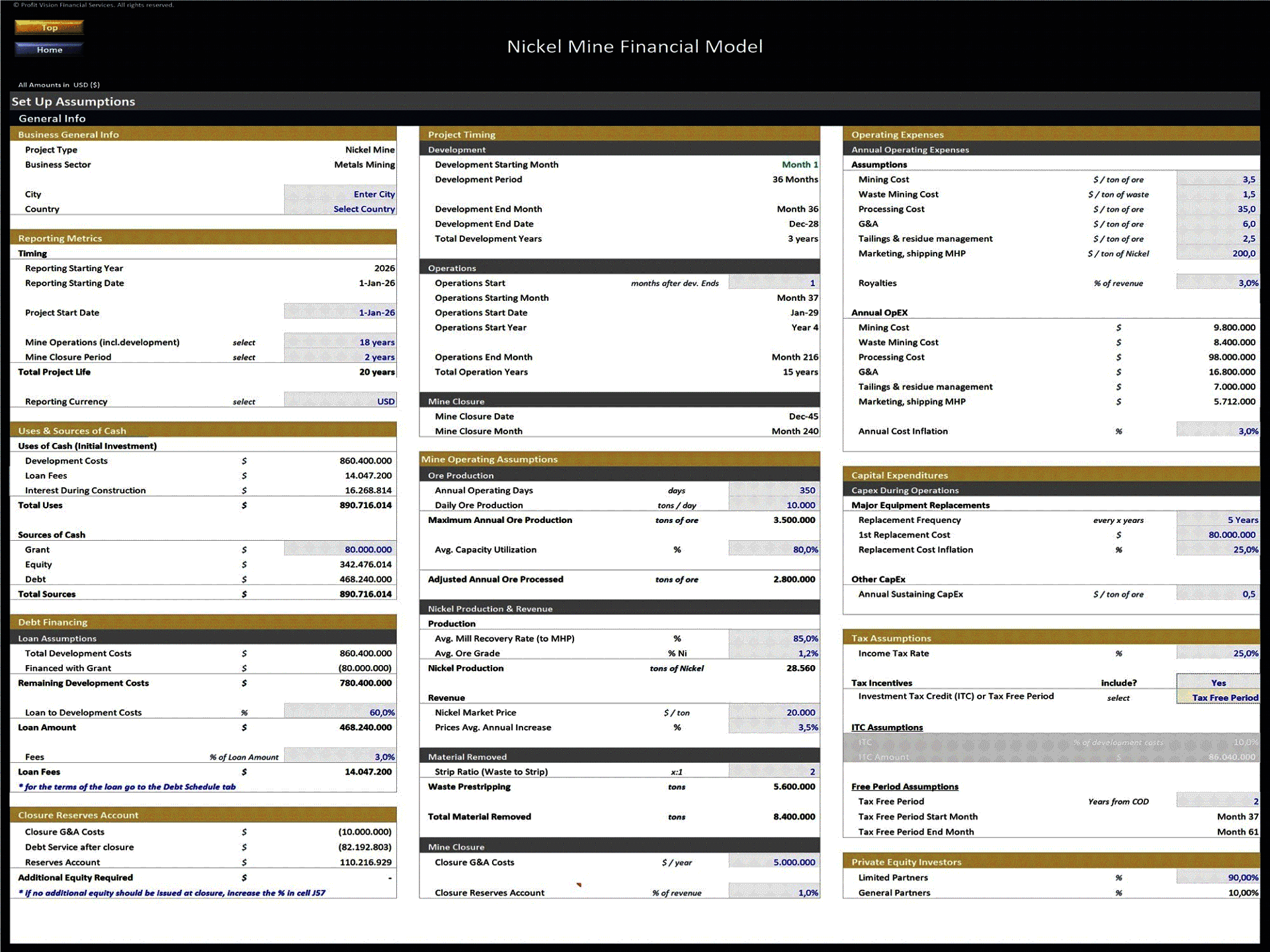Screen dimensions: 1270x952
Task: Open Reporting Currency USD selector
Action: [341, 401]
